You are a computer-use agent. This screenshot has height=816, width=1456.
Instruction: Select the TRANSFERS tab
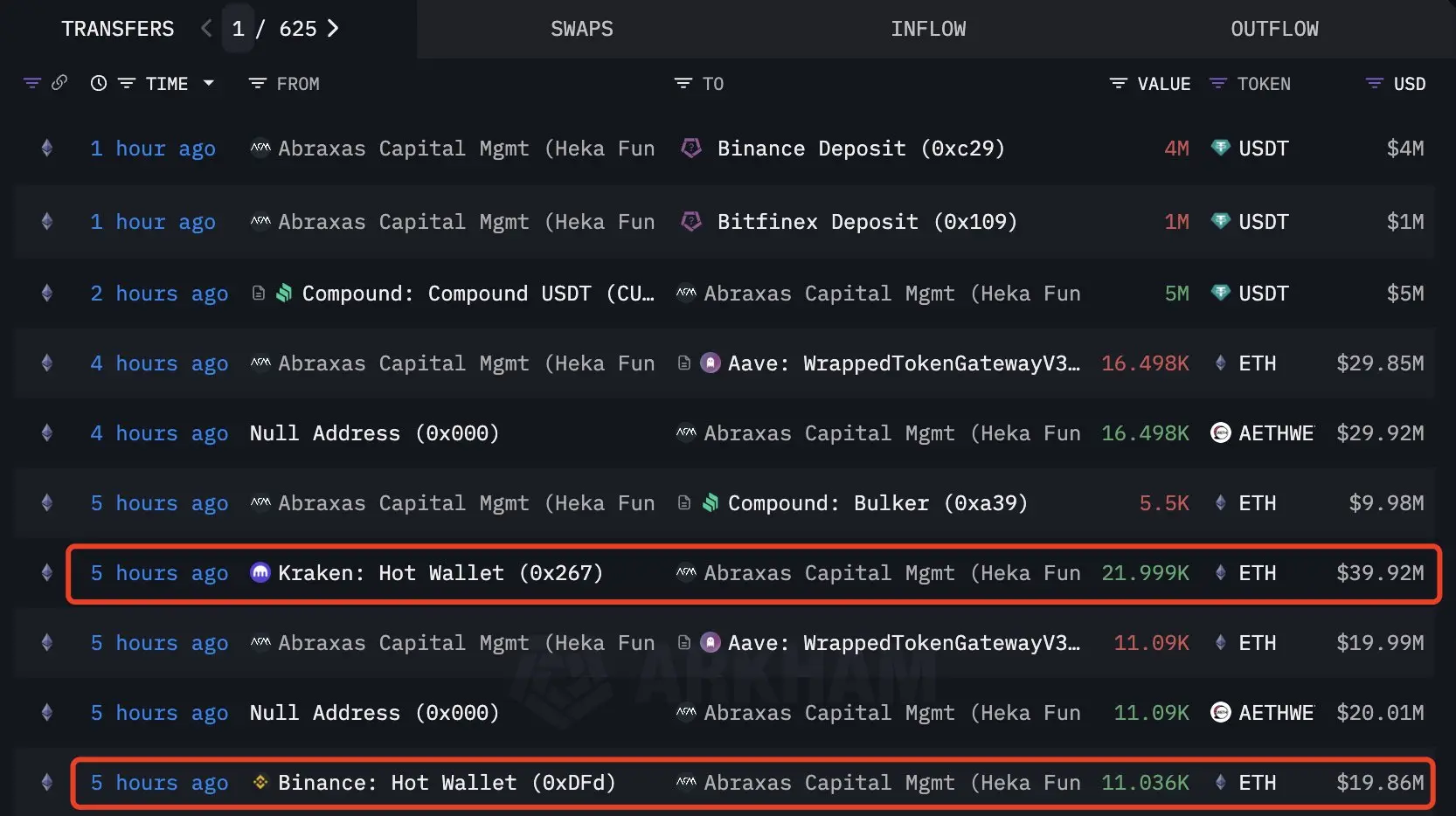pyautogui.click(x=118, y=29)
